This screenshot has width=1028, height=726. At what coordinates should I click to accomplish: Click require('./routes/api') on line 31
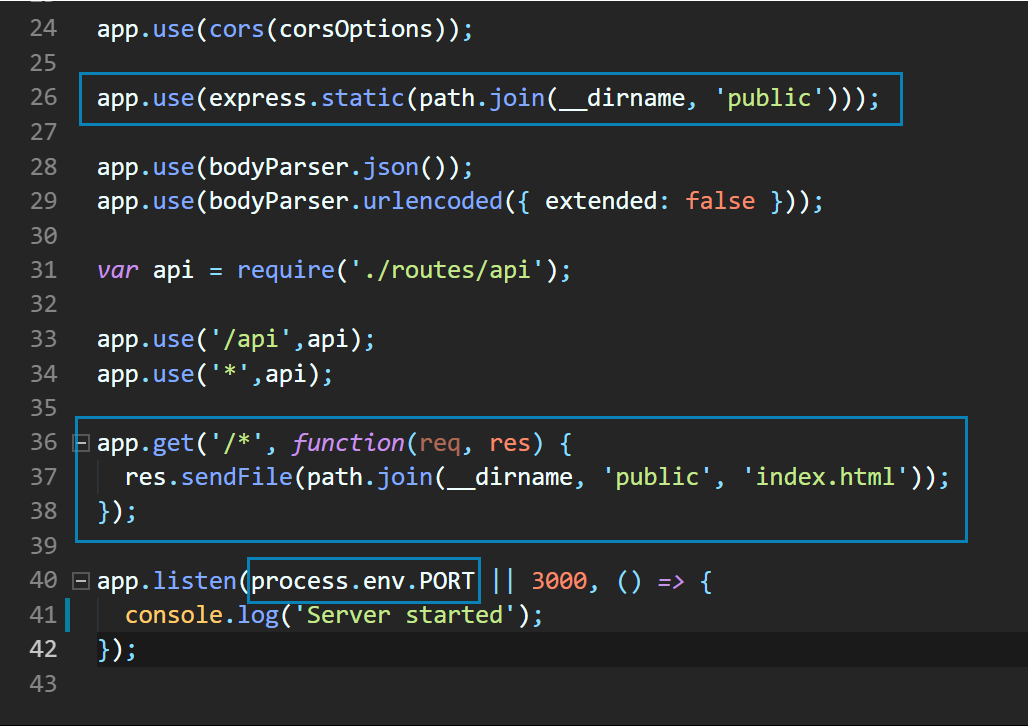(x=398, y=270)
